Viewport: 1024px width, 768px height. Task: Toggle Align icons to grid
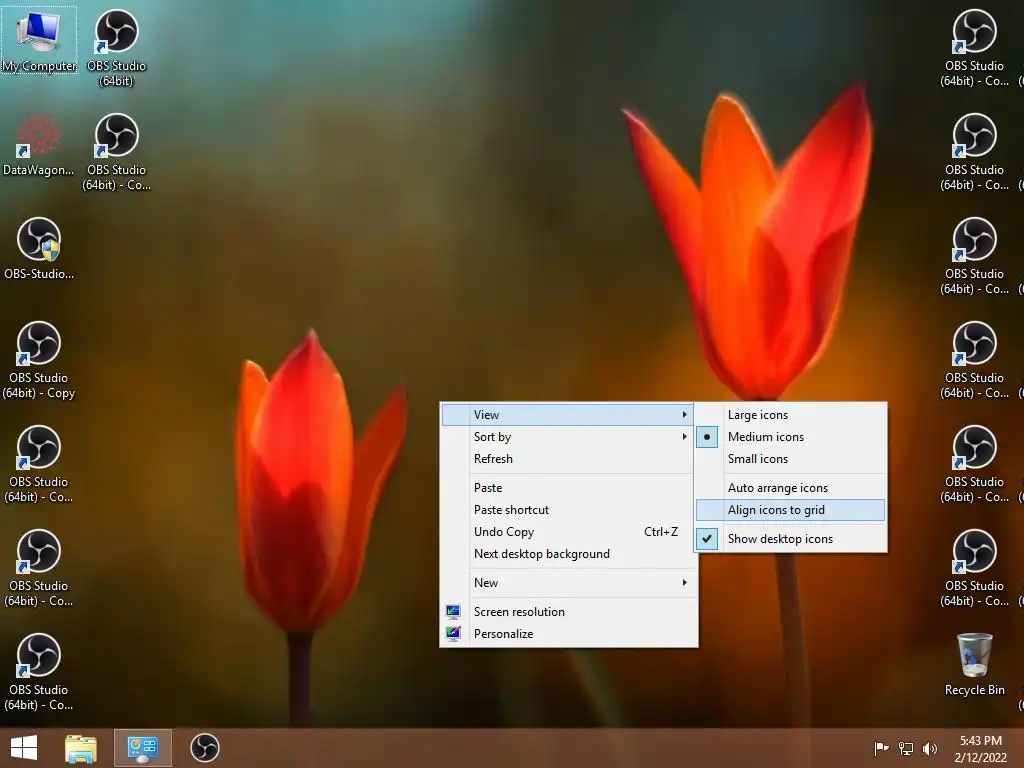click(790, 510)
